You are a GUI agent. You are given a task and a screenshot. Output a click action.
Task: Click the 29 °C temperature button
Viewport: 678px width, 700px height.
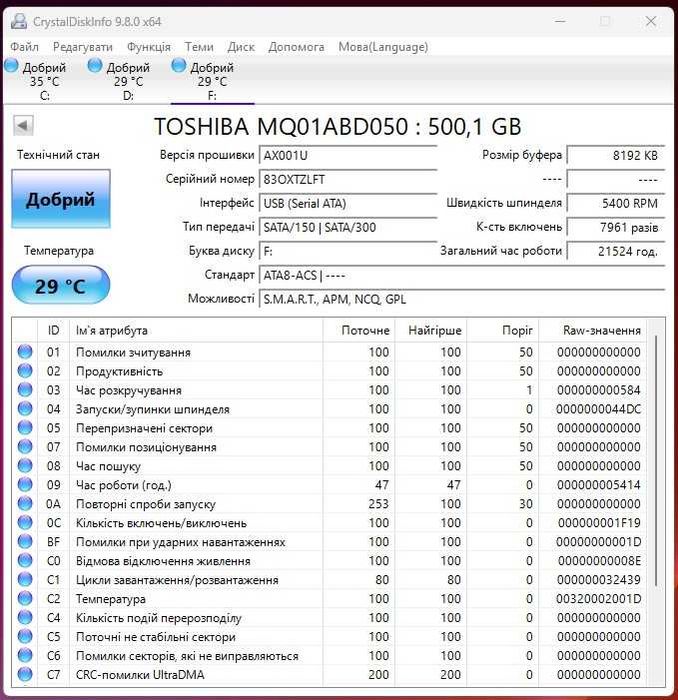point(61,285)
